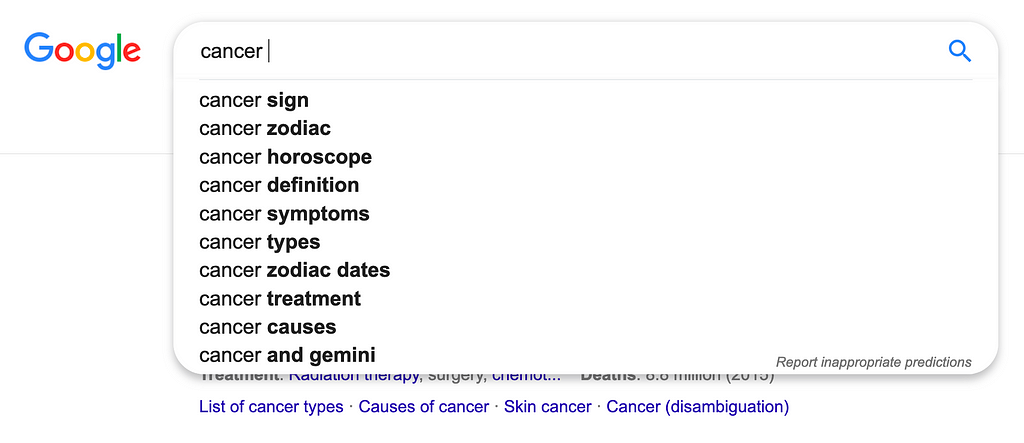Click "Report inappropriate predictions"
Viewport: 1024px width, 443px height.
coord(873,362)
